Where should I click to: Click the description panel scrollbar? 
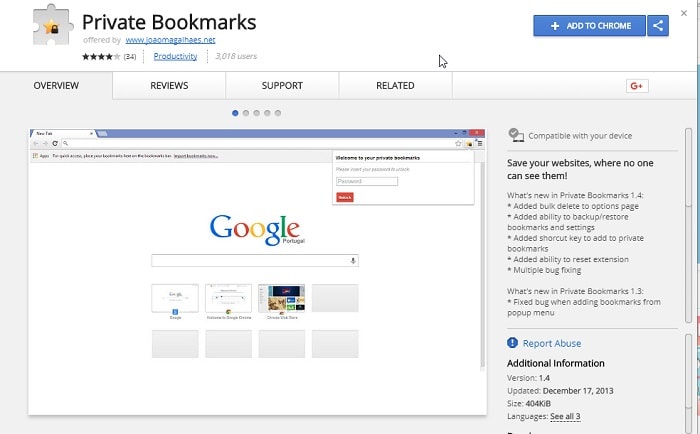689,225
